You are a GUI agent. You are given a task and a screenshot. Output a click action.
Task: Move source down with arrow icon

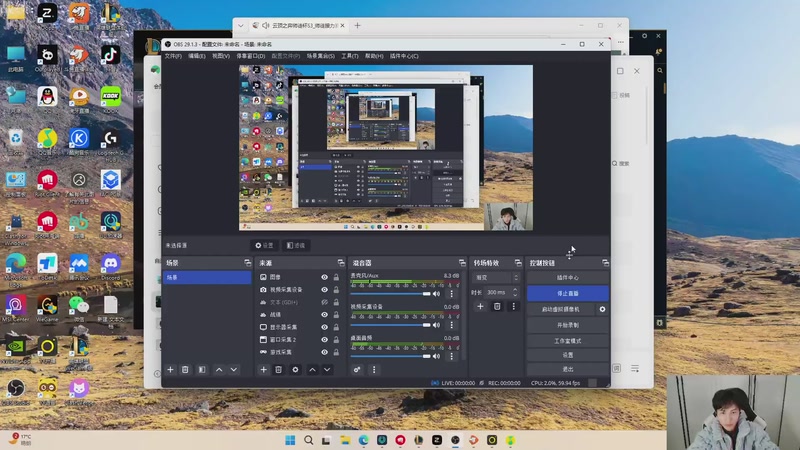(326, 369)
